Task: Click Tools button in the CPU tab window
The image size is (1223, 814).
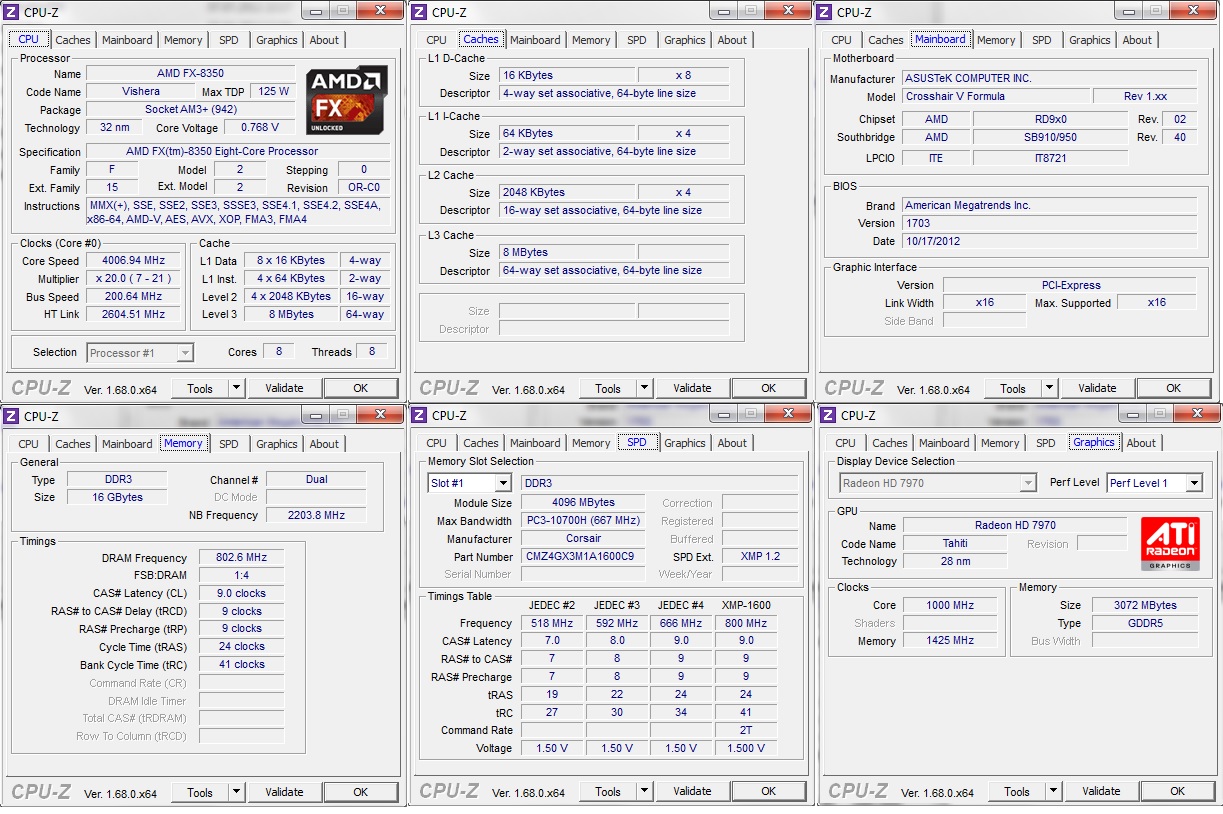Action: (x=200, y=388)
